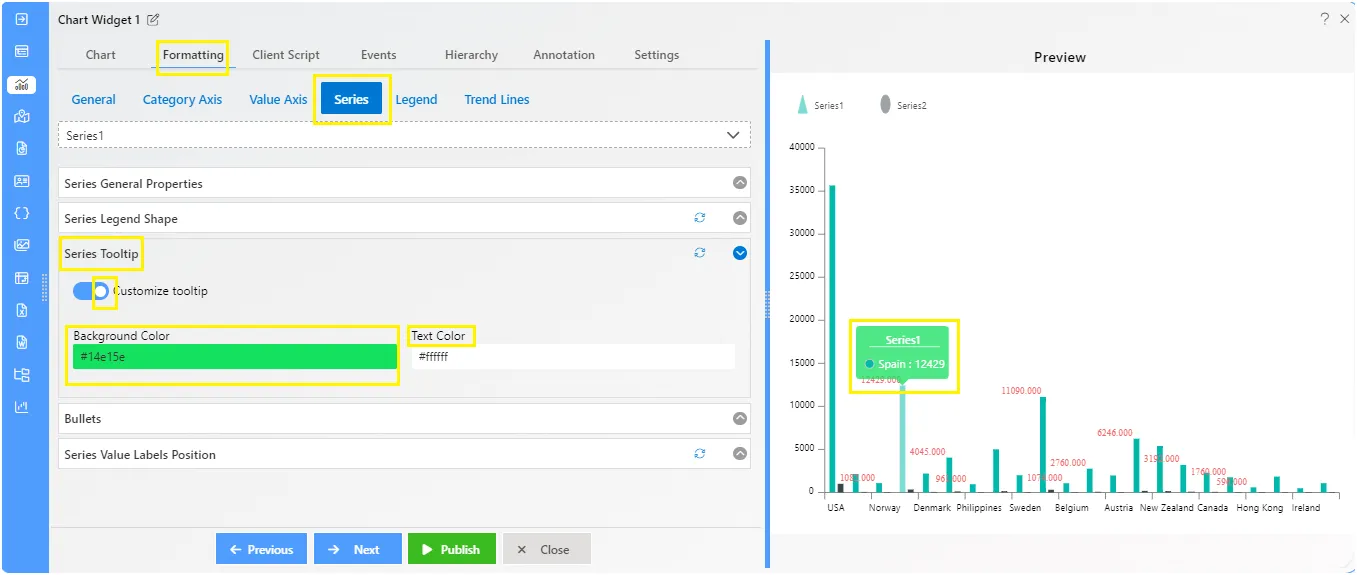Switch to the Chart tab
This screenshot has width=1357, height=575.
point(101,55)
